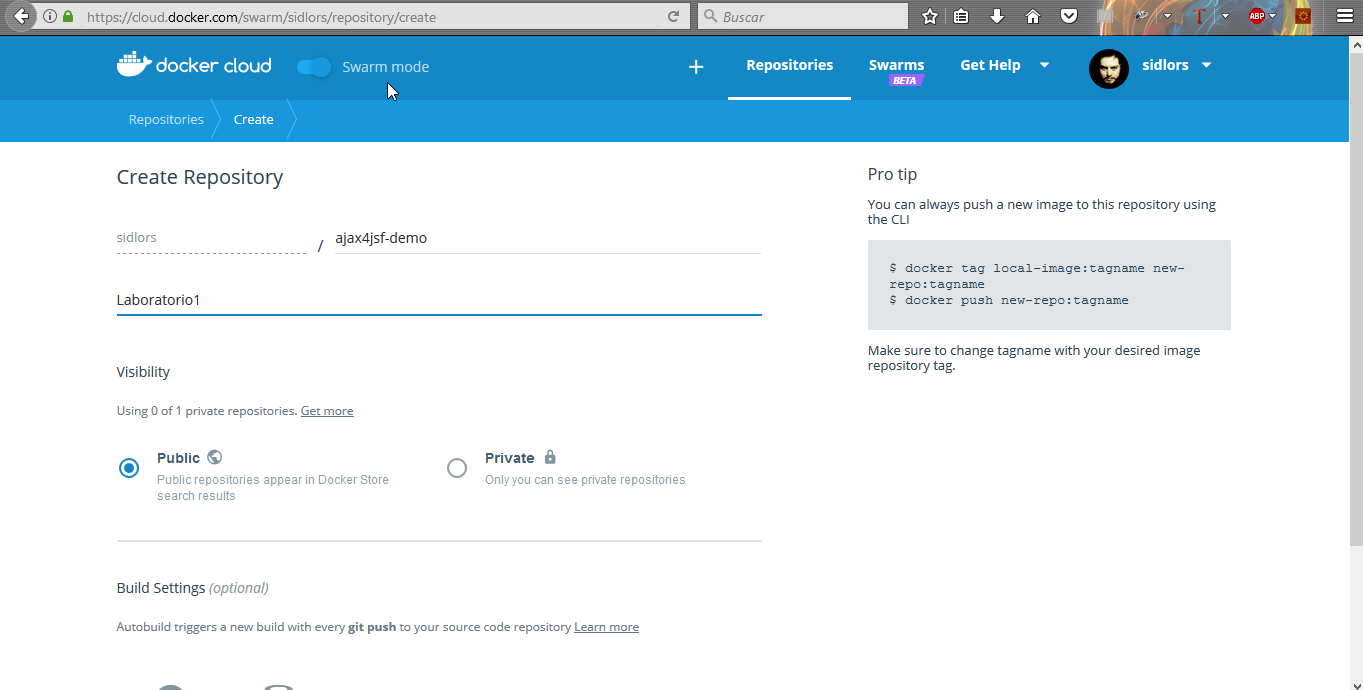Toggle the Swarm mode switch
The image size is (1363, 690).
(315, 67)
